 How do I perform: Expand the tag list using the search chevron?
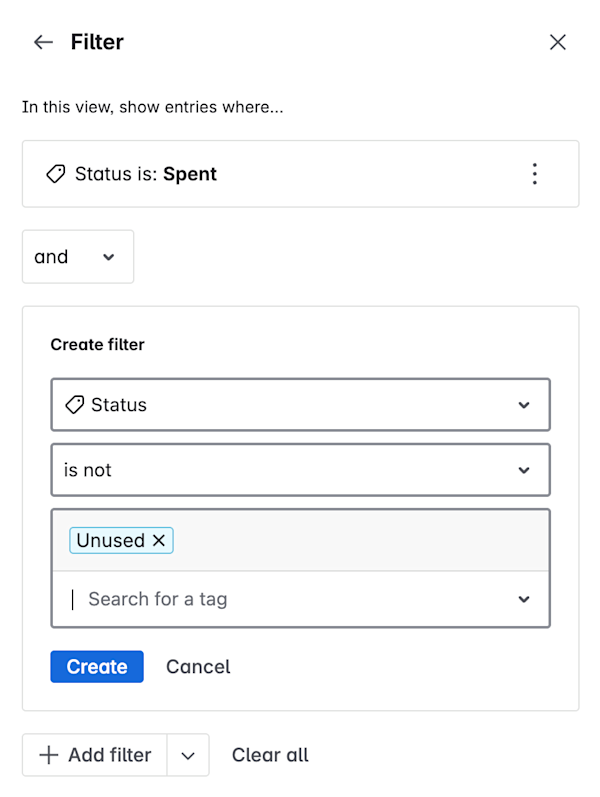[524, 599]
